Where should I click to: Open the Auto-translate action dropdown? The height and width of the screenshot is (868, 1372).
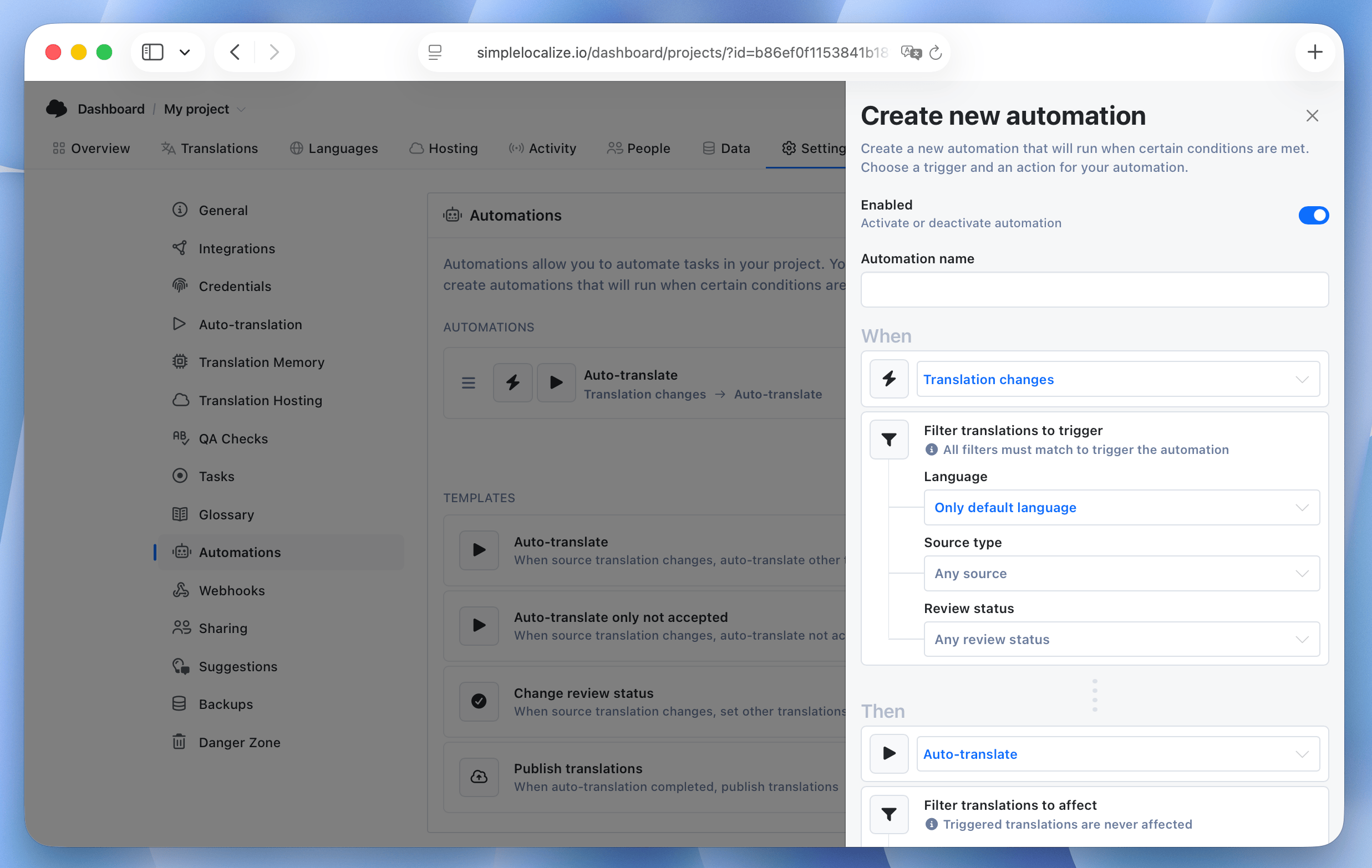[x=1117, y=753]
